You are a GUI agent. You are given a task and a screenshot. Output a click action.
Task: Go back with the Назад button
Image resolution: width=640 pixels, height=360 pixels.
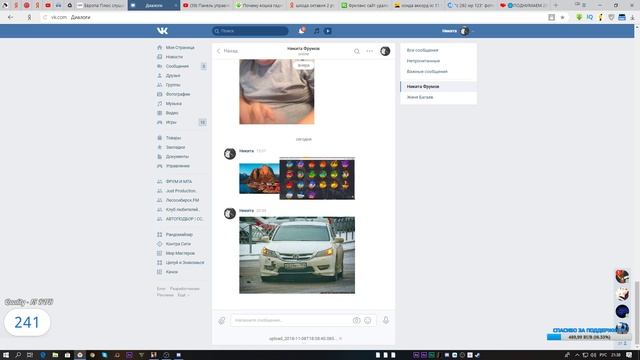[x=227, y=51]
